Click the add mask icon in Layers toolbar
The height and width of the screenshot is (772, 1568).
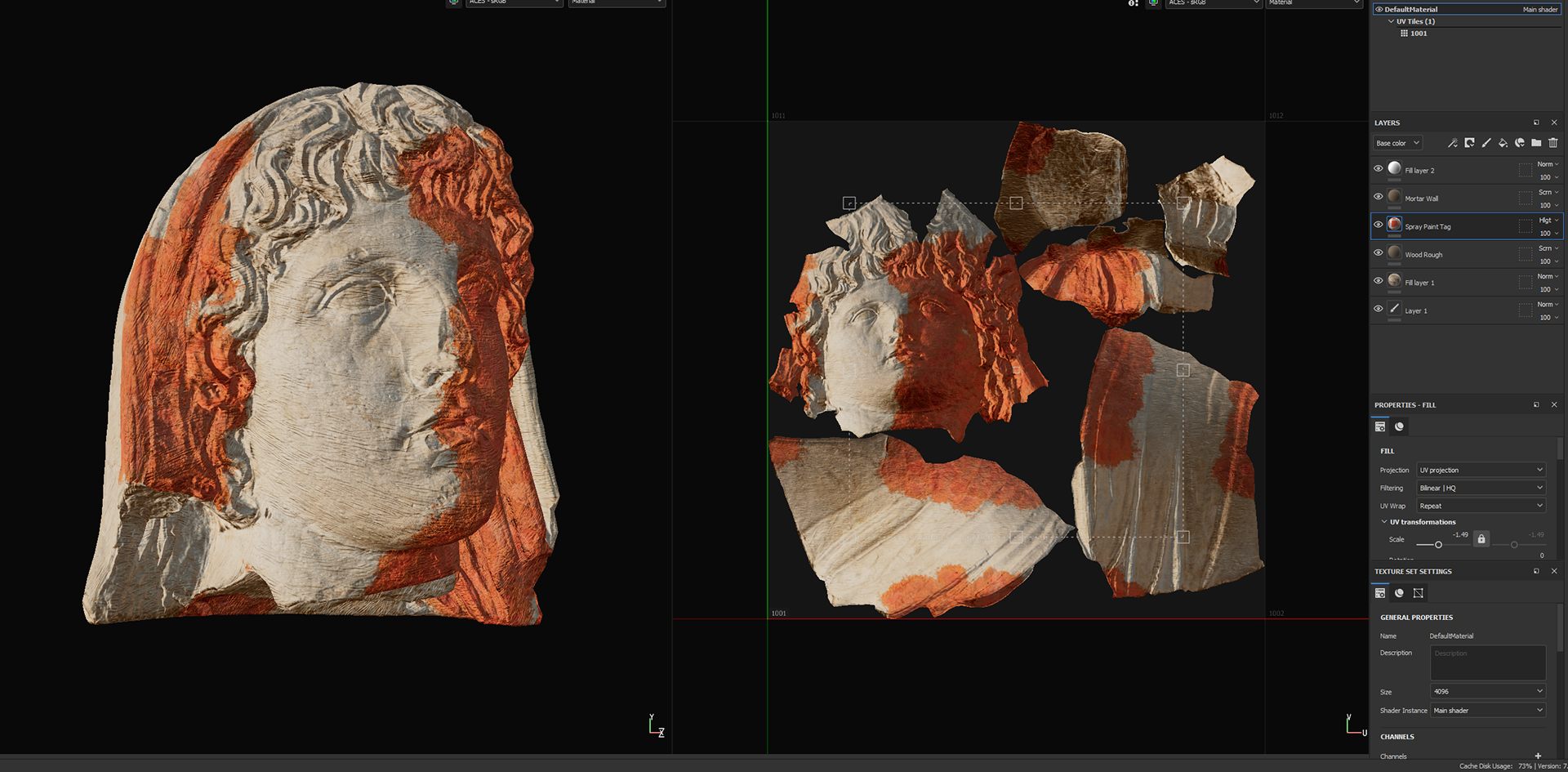[x=1469, y=143]
